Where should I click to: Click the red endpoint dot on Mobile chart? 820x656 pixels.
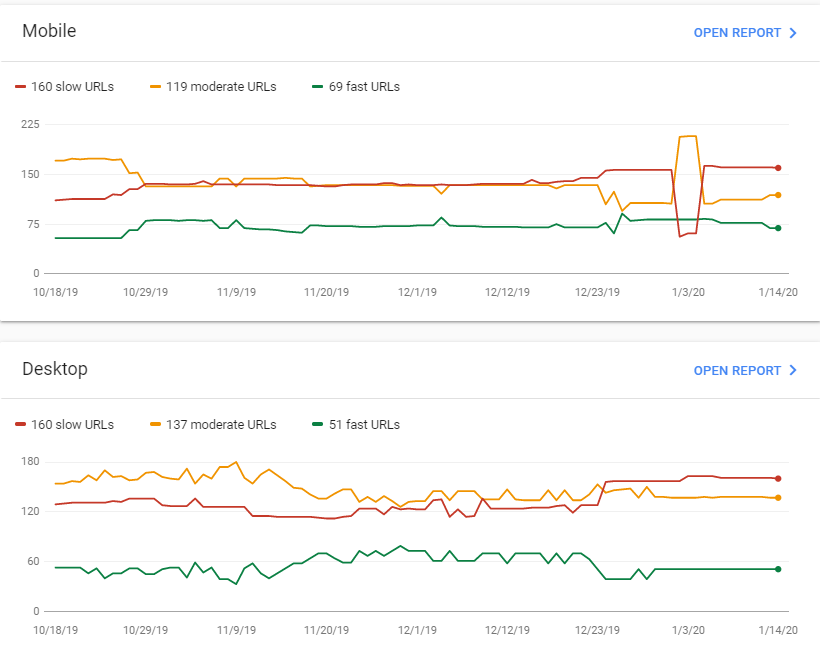(778, 168)
